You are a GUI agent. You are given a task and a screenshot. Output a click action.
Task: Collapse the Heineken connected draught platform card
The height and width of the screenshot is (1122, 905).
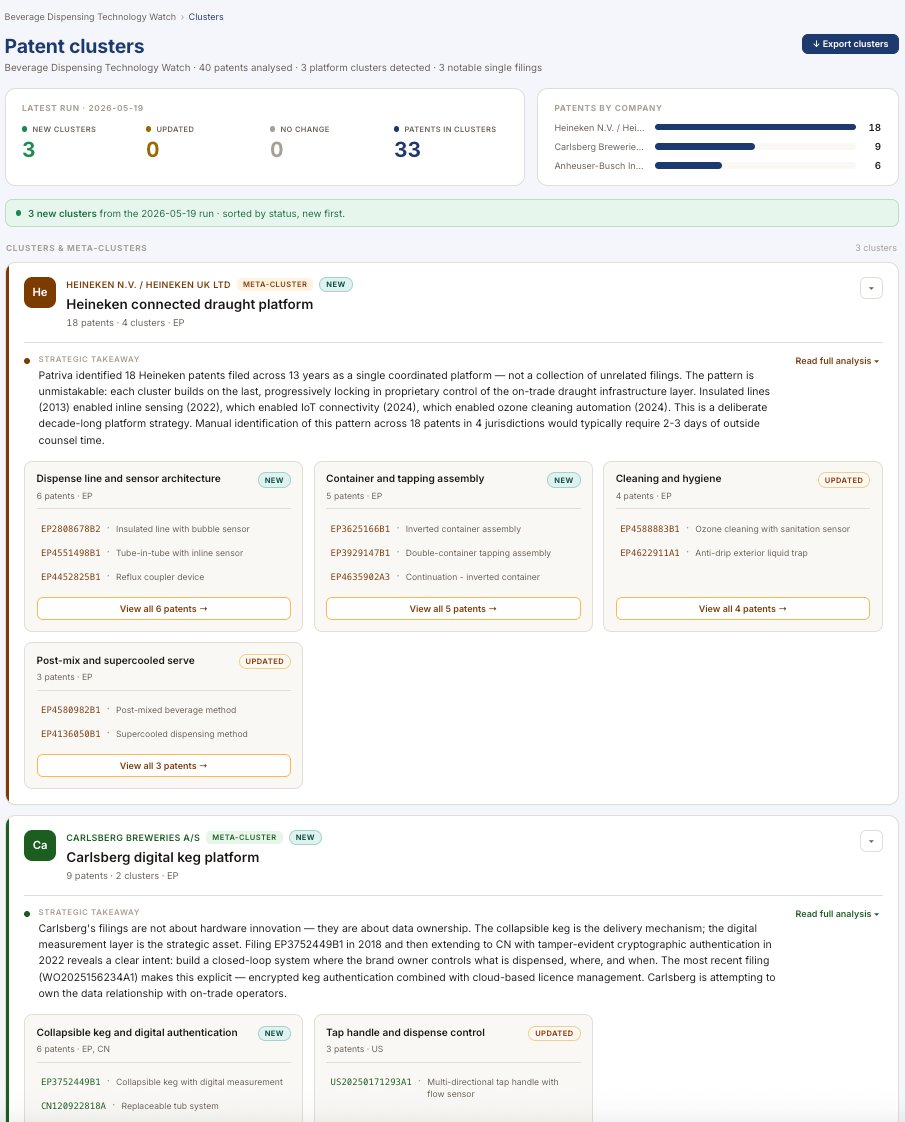(x=871, y=288)
